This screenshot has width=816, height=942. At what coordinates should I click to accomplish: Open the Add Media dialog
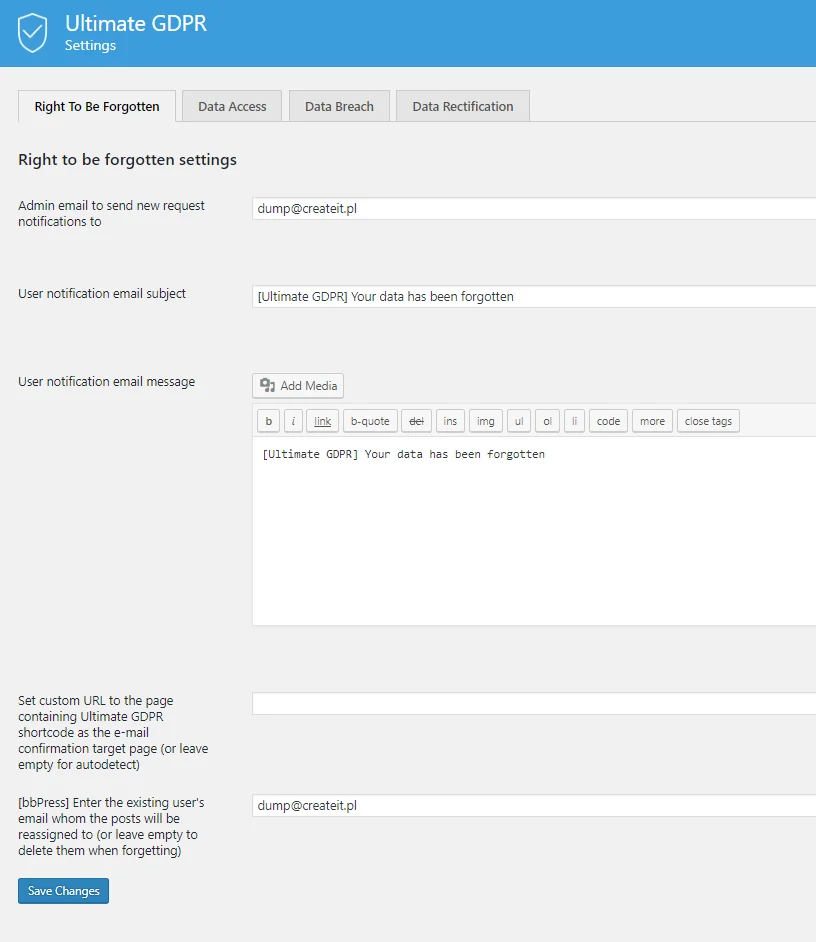pos(297,385)
